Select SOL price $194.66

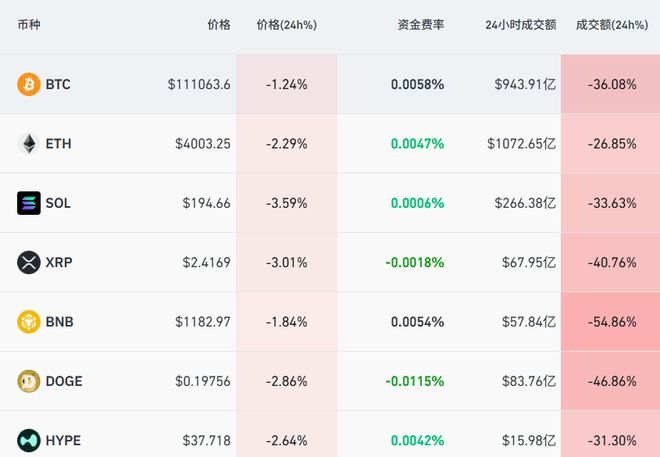pos(206,203)
